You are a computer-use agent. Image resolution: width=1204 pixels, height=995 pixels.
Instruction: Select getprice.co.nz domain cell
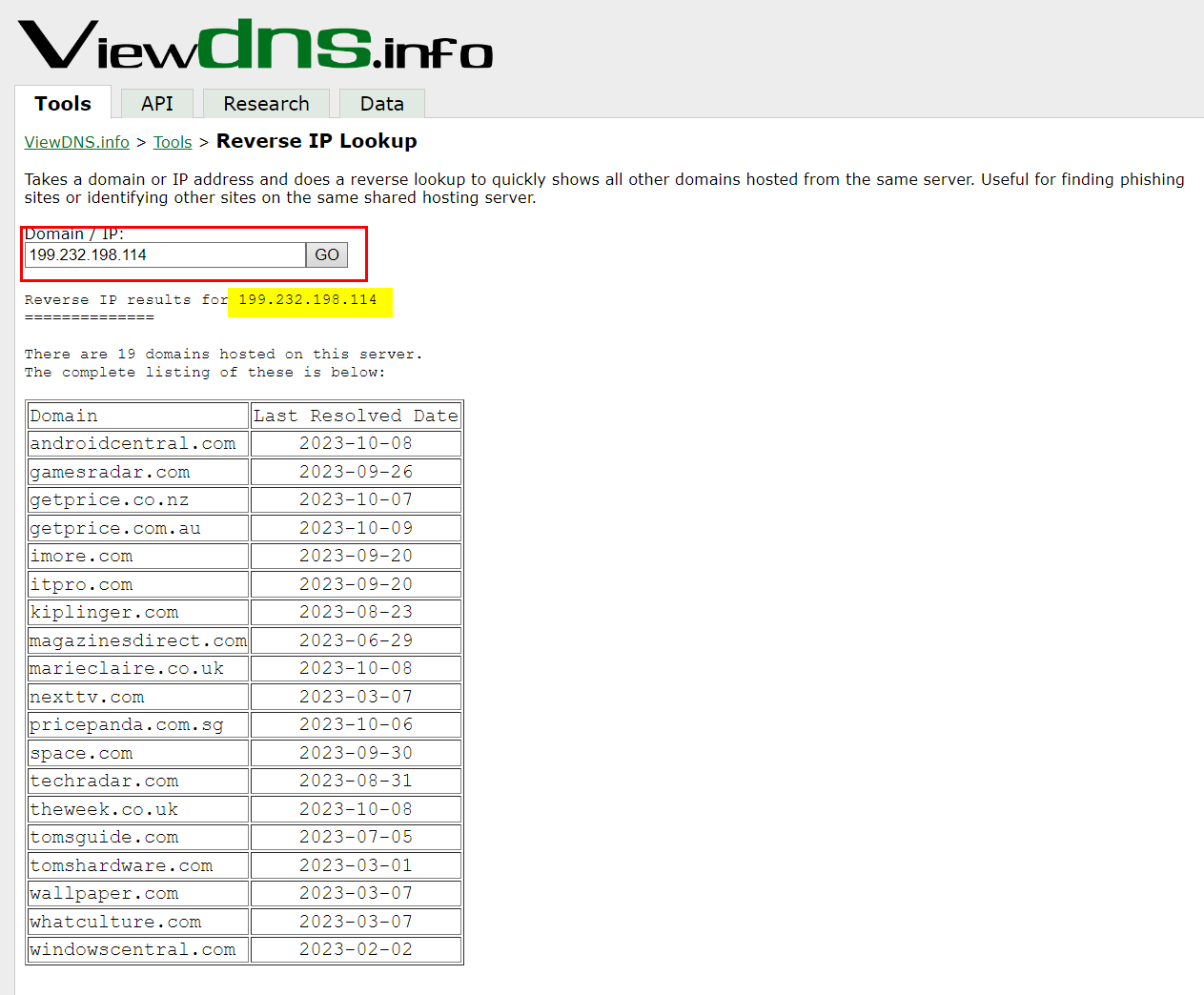point(138,499)
